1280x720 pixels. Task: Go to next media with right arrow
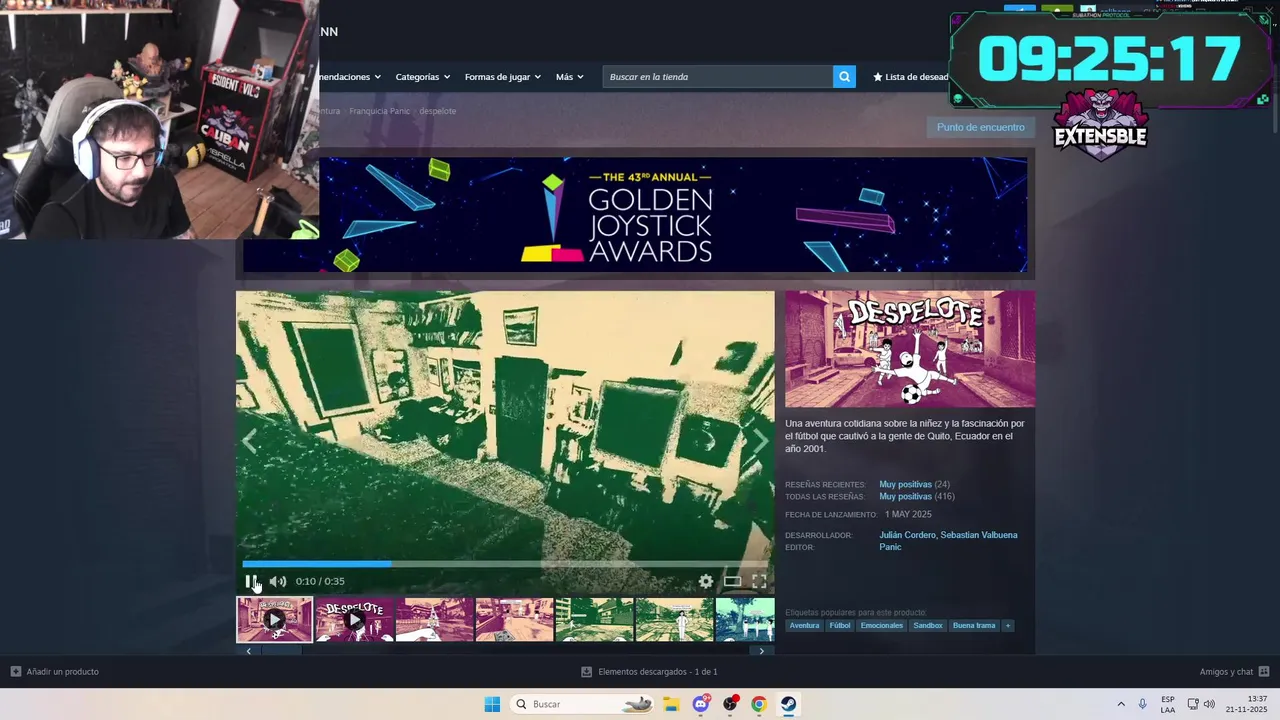point(761,441)
